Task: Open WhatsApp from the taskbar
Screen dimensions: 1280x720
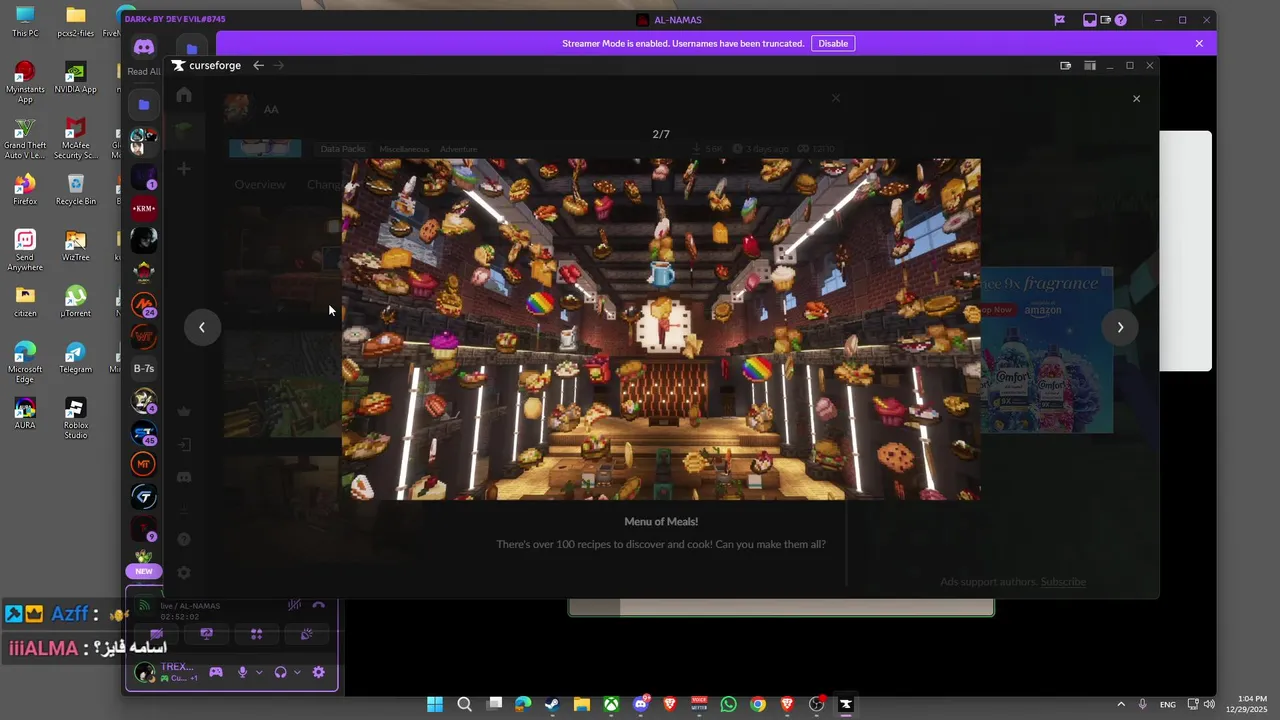Action: pyautogui.click(x=728, y=704)
